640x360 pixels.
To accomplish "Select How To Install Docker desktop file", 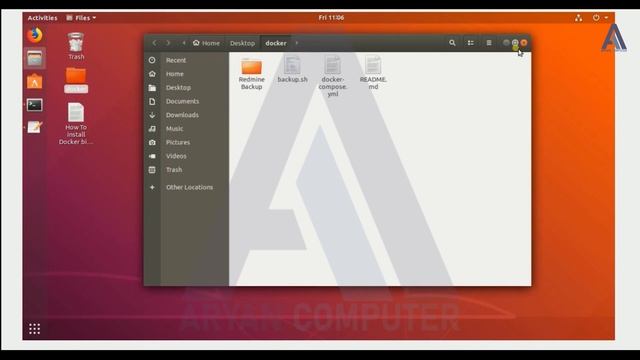I will (x=76, y=124).
